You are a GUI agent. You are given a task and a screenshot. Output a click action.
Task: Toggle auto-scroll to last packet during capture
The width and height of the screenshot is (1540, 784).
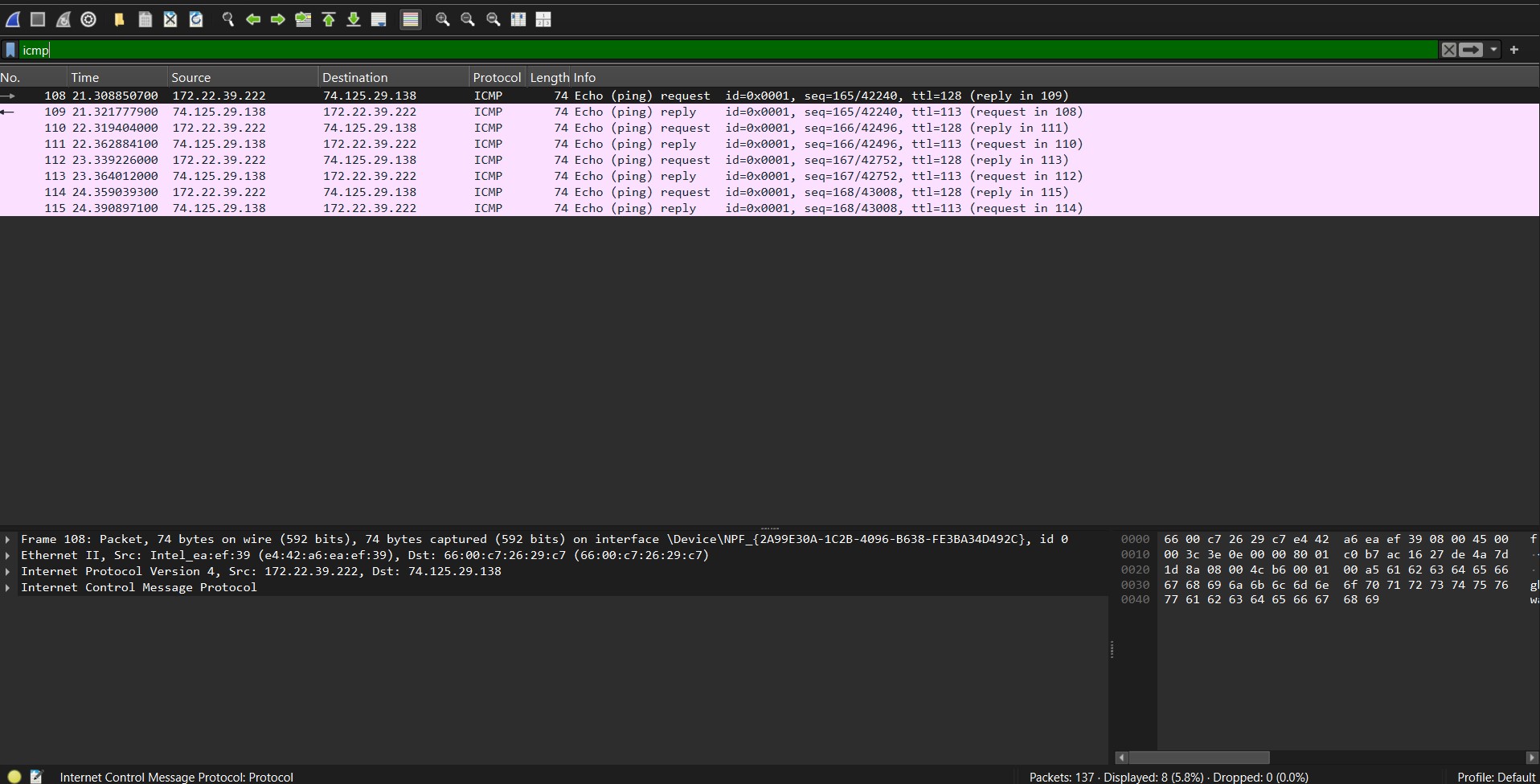tap(379, 19)
